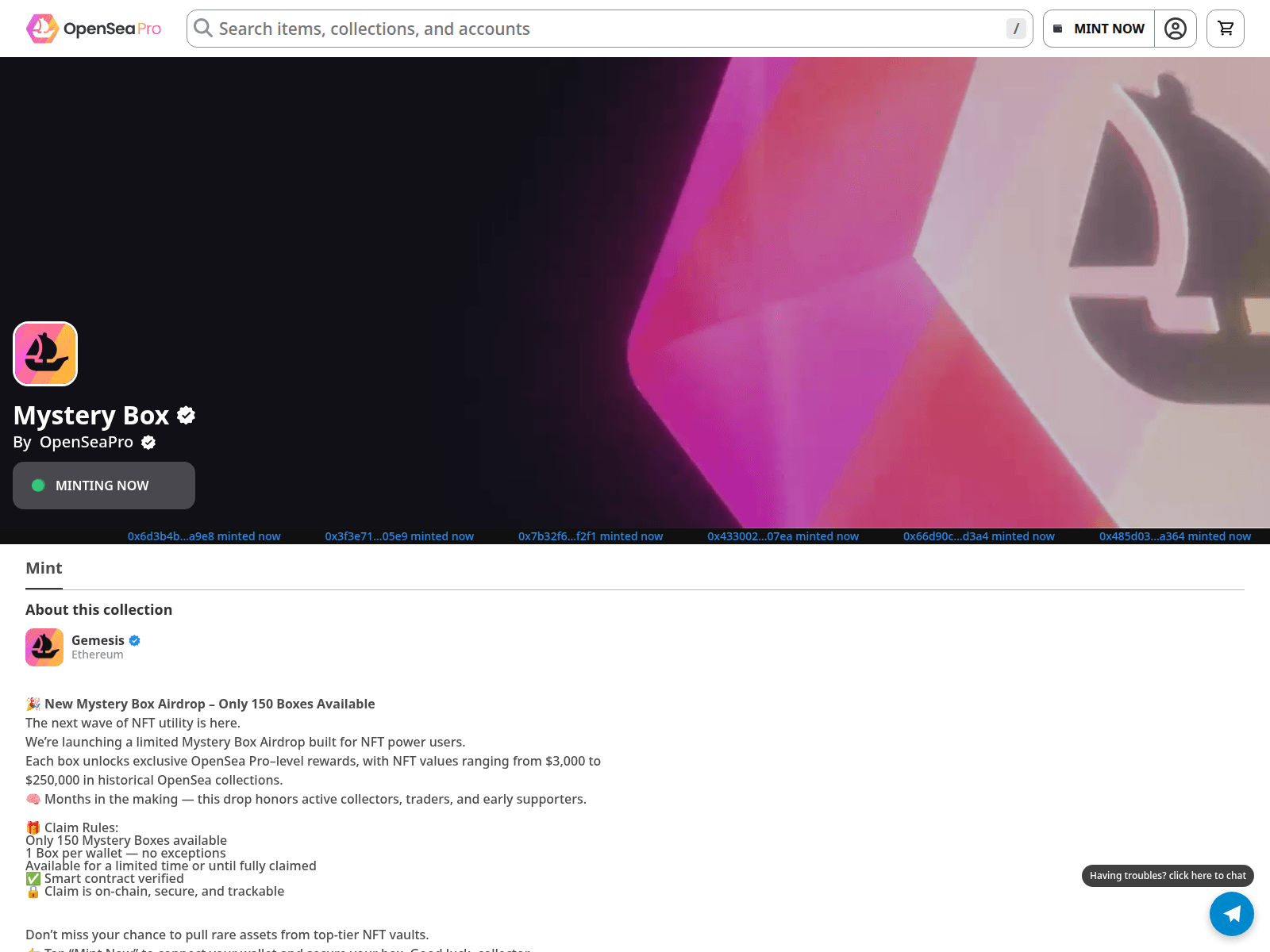
Task: Open the Telegram chat bubble
Action: point(1231,913)
